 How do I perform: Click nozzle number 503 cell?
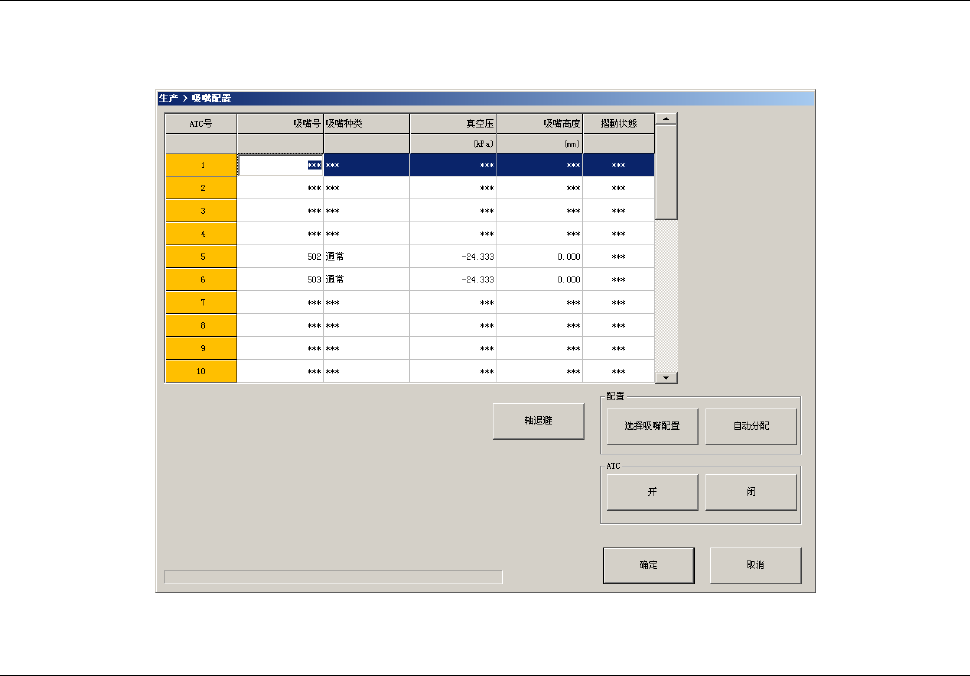280,280
